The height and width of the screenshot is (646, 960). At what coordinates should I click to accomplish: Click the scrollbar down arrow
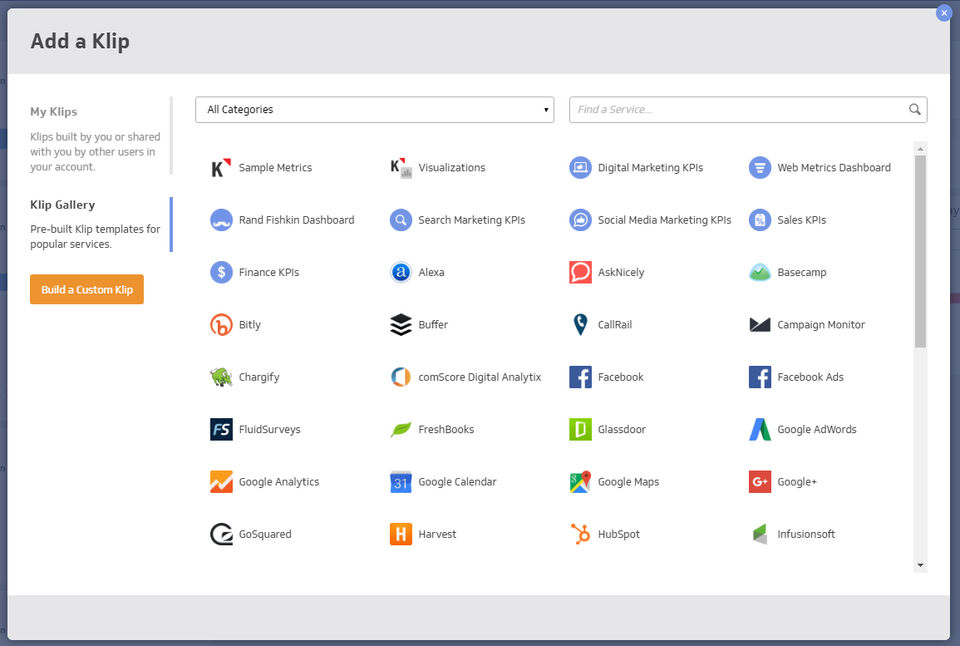click(920, 565)
